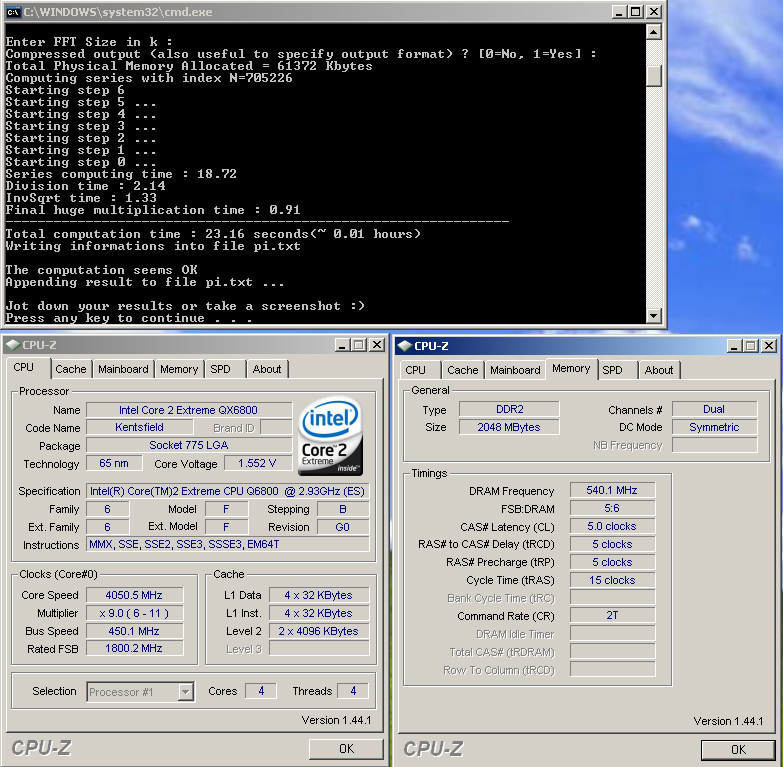Image resolution: width=783 pixels, height=767 pixels.
Task: Click the Kentsfield code name field
Action: point(139,427)
